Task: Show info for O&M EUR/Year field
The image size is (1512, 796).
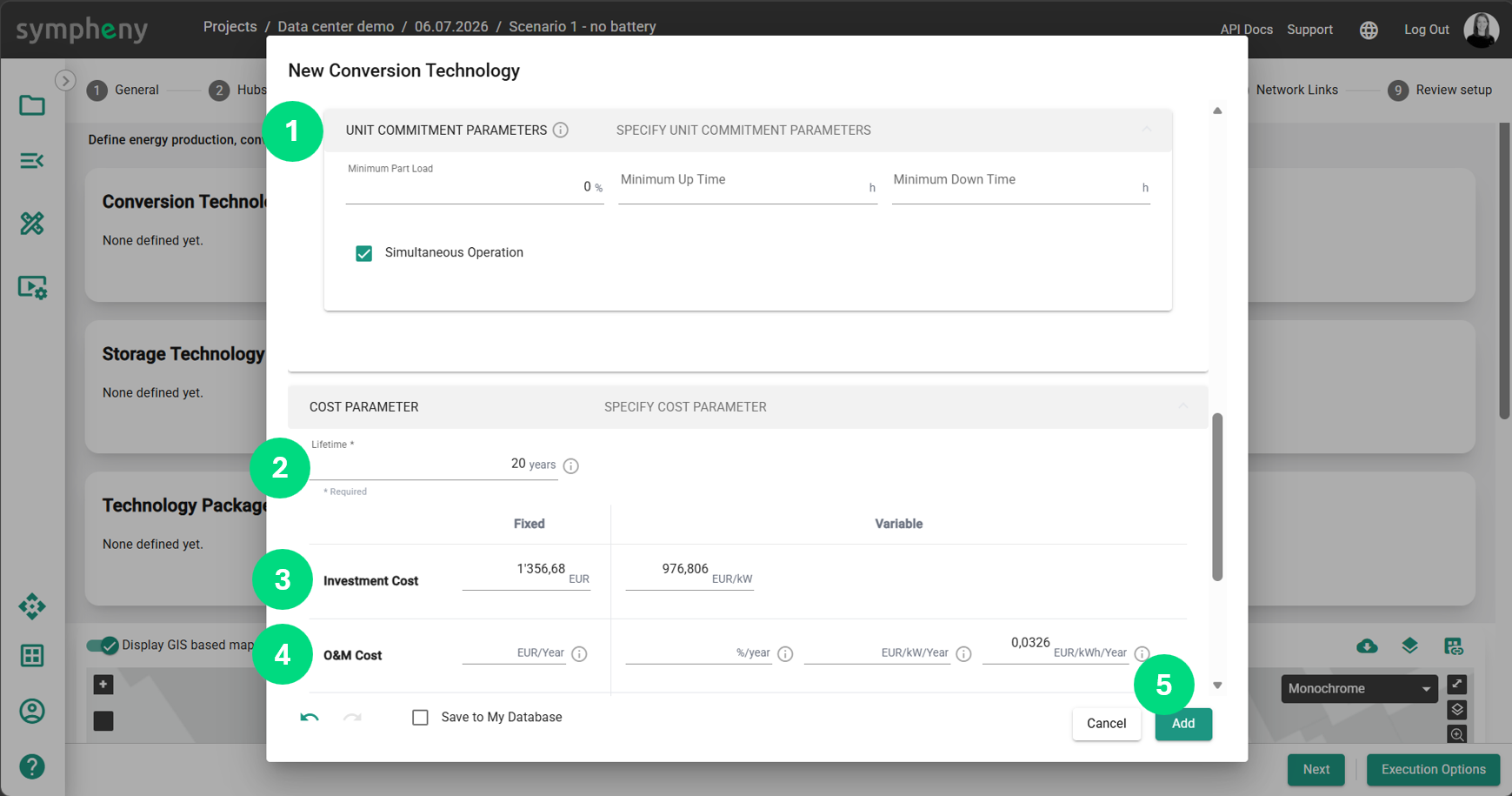Action: pyautogui.click(x=579, y=653)
